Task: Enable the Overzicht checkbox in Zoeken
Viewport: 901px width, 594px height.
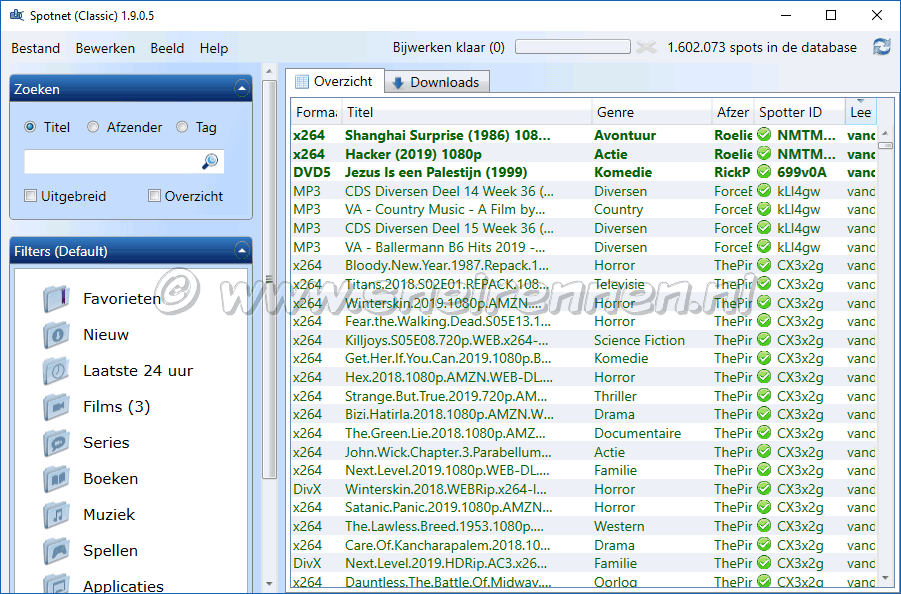Action: [154, 196]
